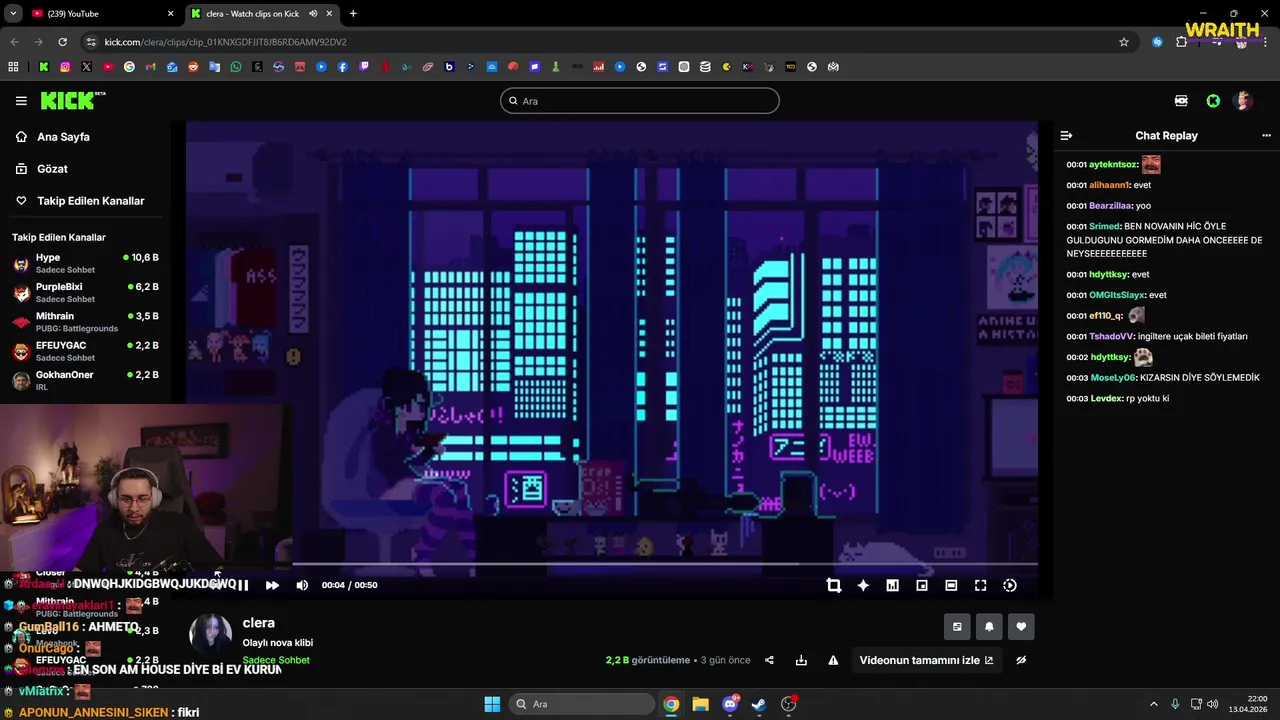Screen dimensions: 1280x720
Task: Open the Kick bookmark in bookmarks bar
Action: pyautogui.click(x=43, y=67)
